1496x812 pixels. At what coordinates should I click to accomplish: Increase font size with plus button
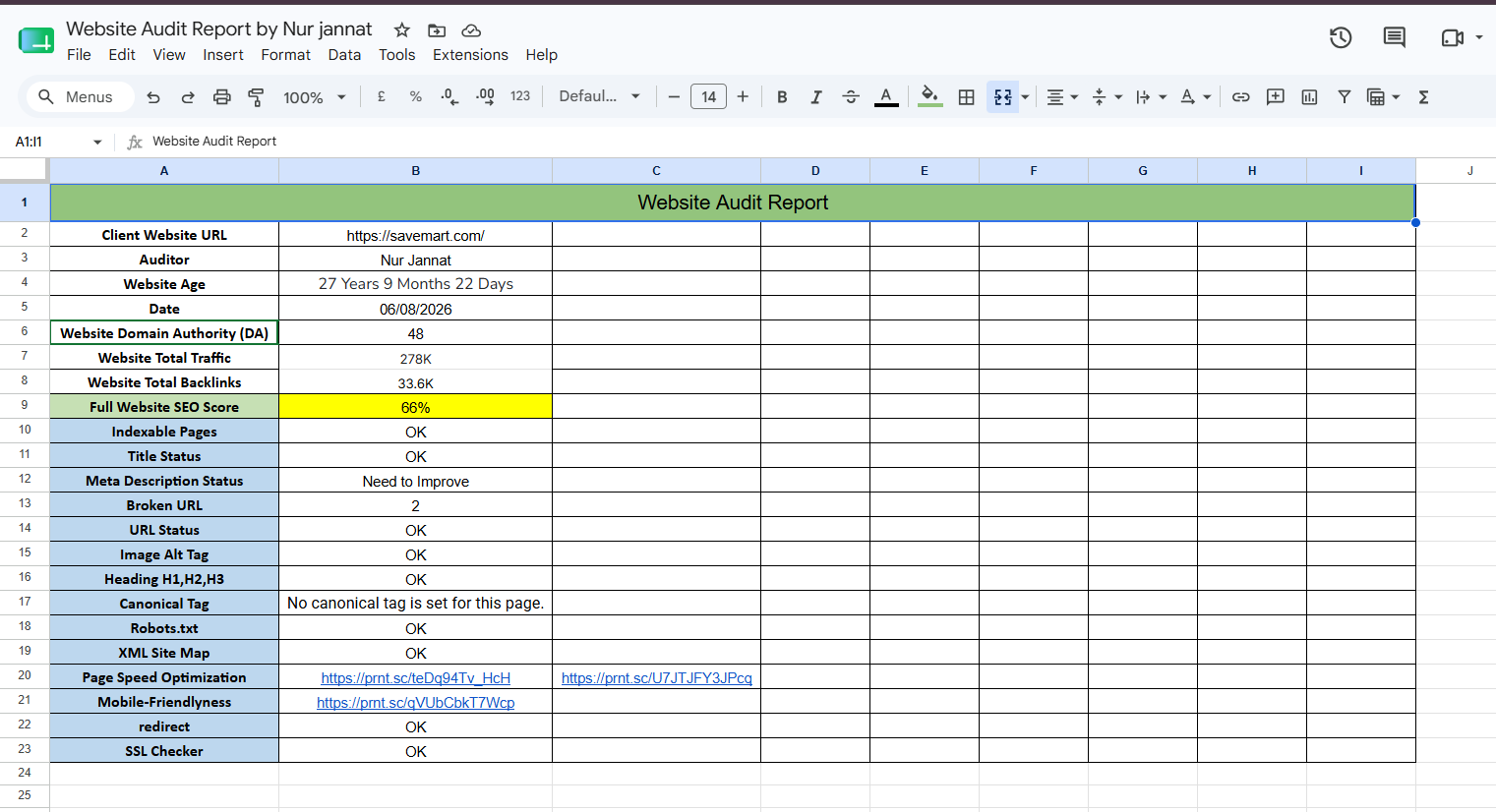pos(743,96)
